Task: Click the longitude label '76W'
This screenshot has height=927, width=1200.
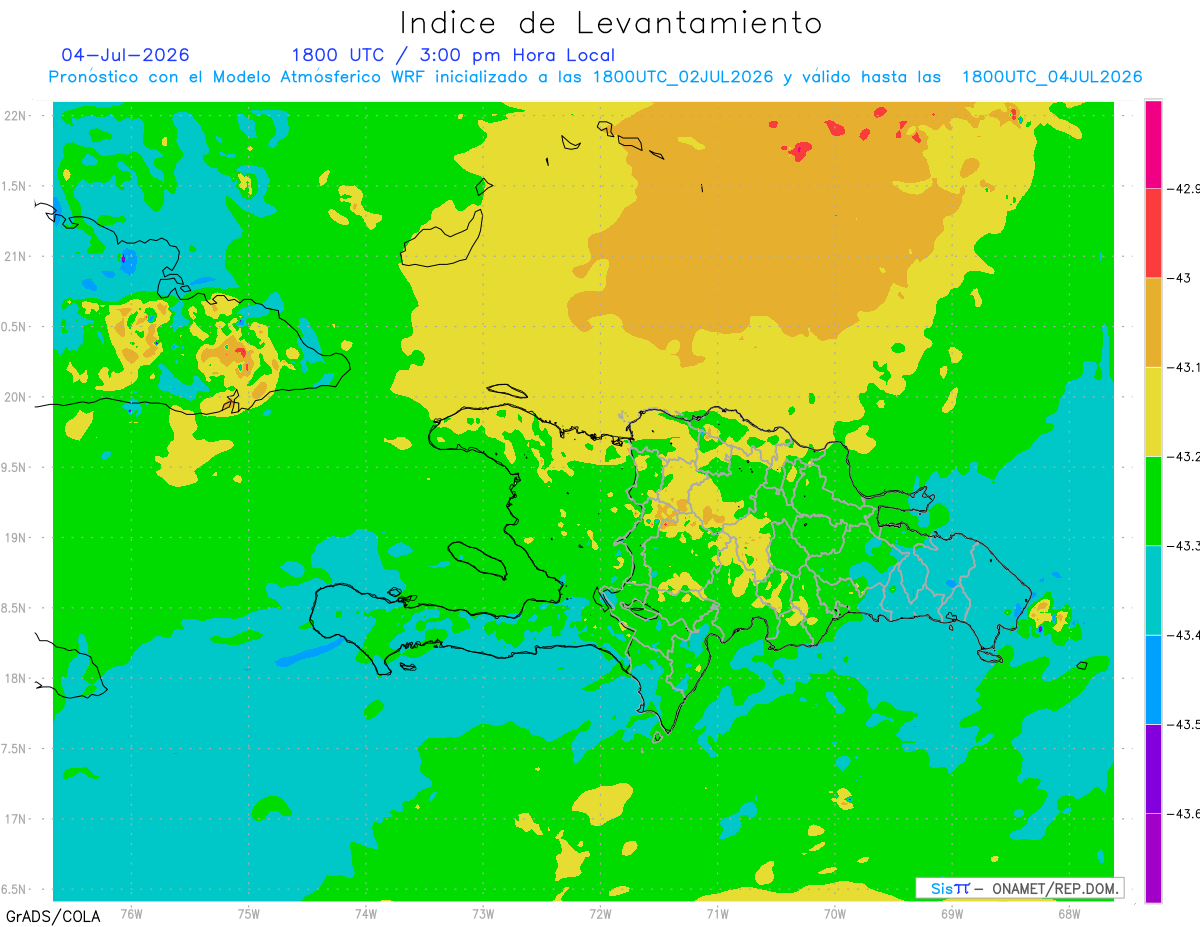Action: click(x=131, y=914)
